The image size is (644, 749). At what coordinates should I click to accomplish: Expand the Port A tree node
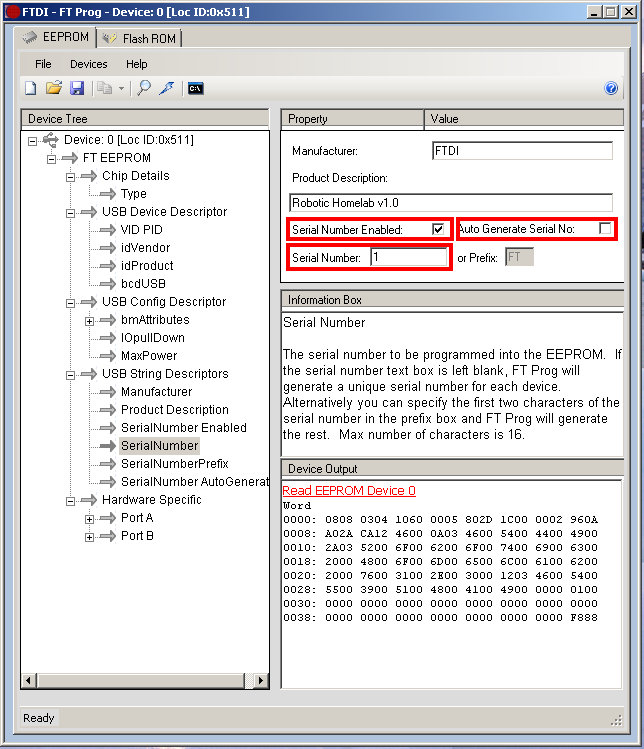pyautogui.click(x=90, y=518)
